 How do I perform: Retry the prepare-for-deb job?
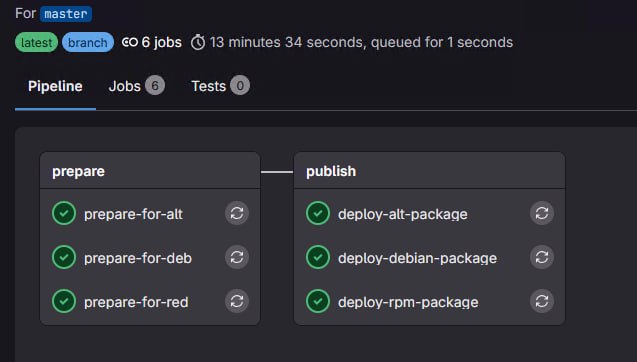[x=237, y=257]
